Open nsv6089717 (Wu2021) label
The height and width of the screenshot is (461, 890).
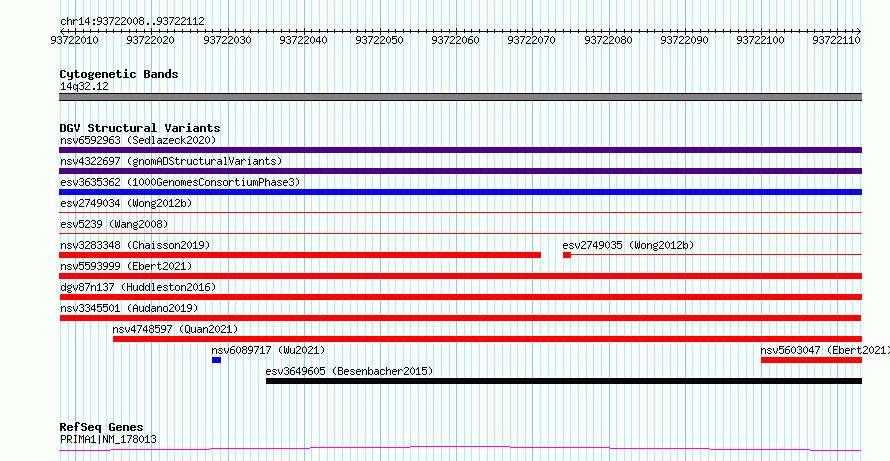[x=268, y=350]
